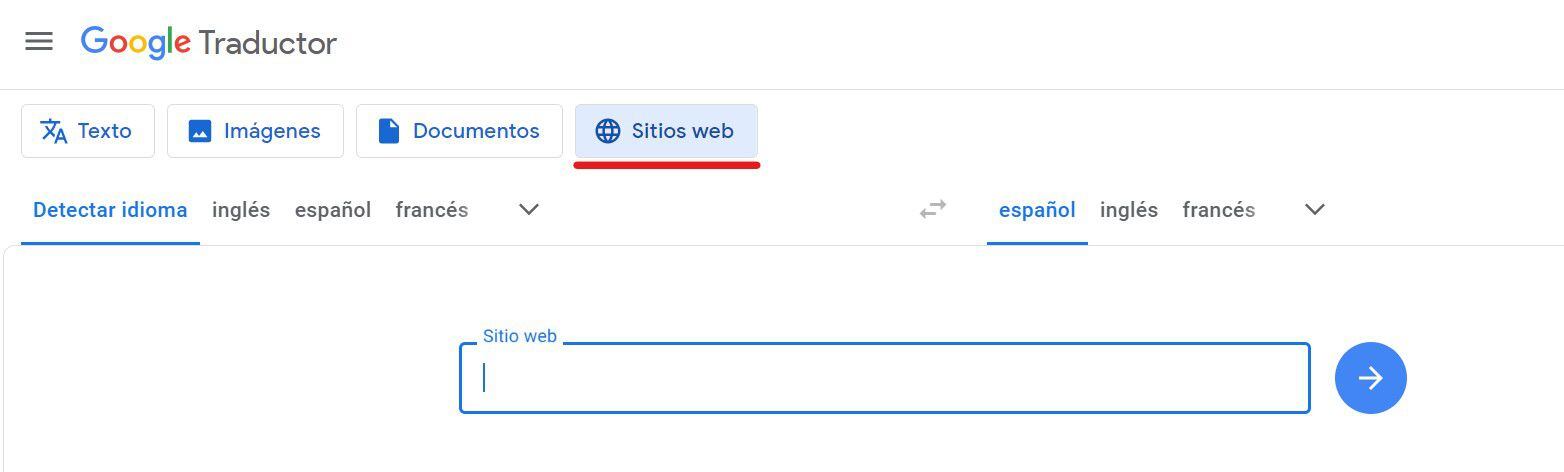1564x472 pixels.
Task: Click the picture icon on Imágenes
Action: tap(200, 131)
